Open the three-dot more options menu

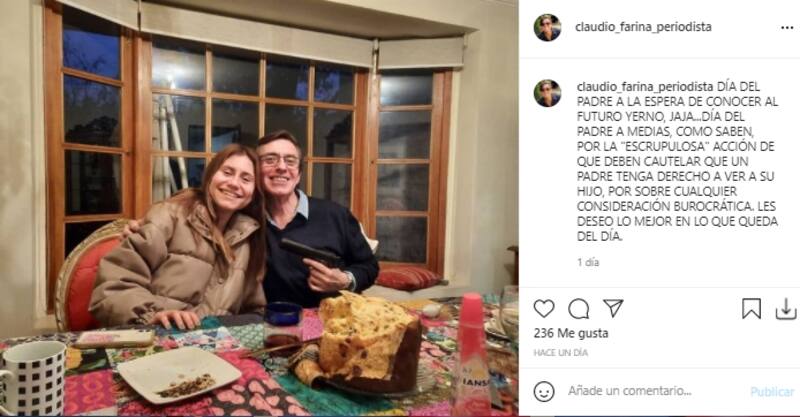point(787,28)
